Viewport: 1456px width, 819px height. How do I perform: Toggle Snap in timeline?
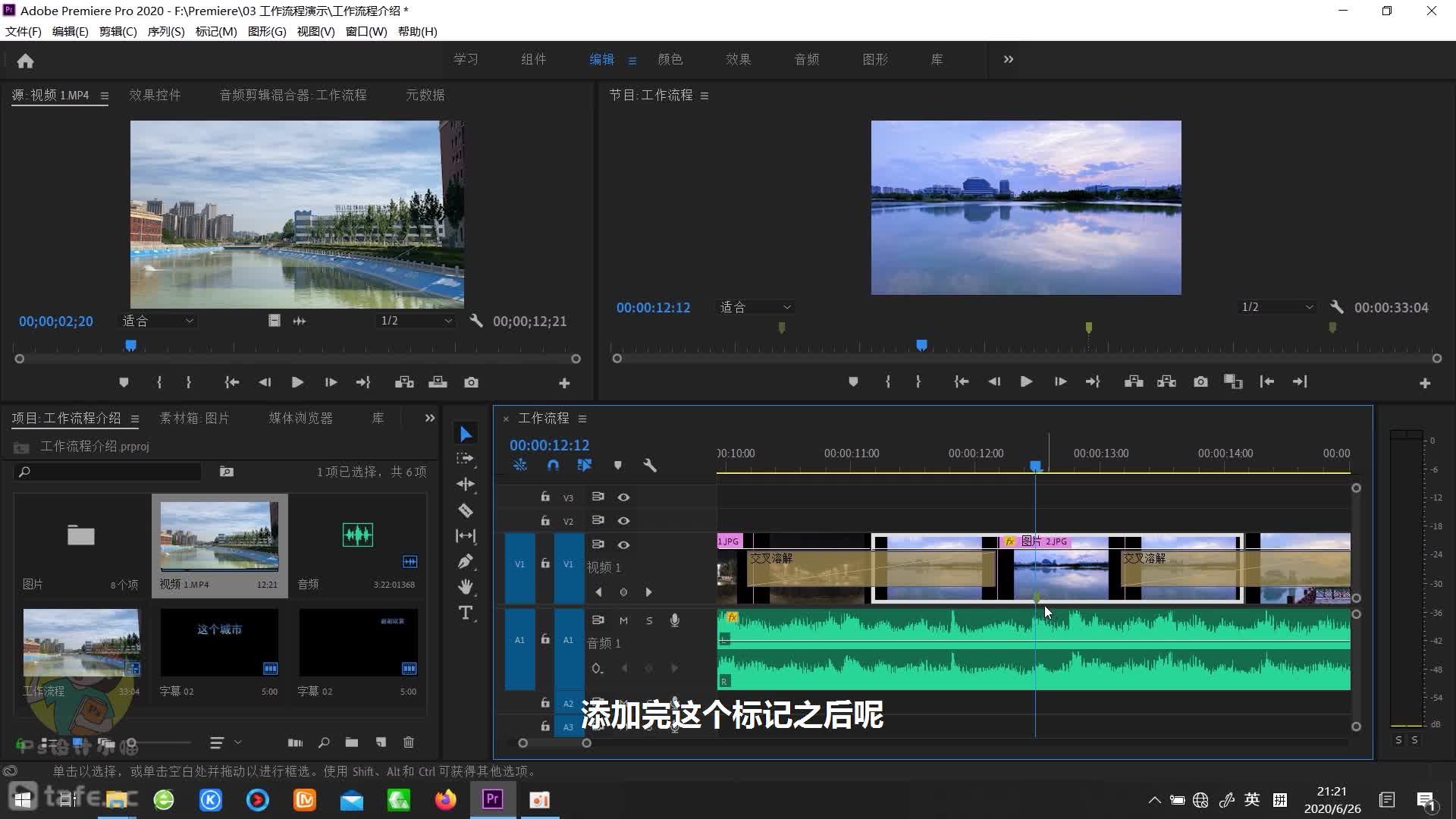coord(553,466)
